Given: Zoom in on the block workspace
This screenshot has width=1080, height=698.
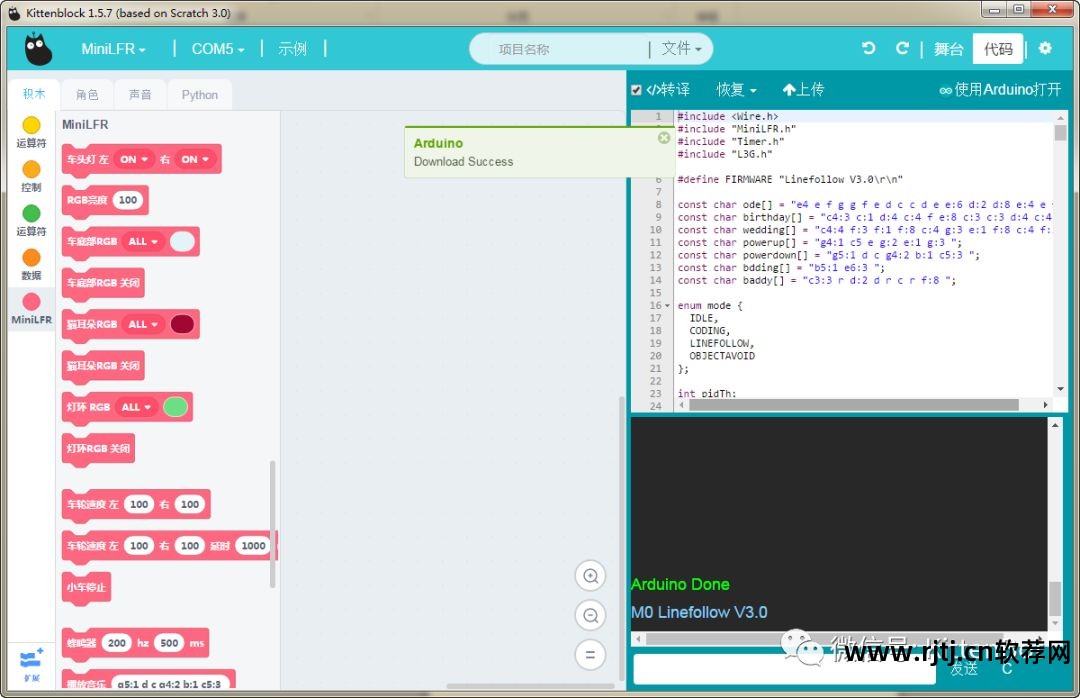Looking at the screenshot, I should 590,576.
